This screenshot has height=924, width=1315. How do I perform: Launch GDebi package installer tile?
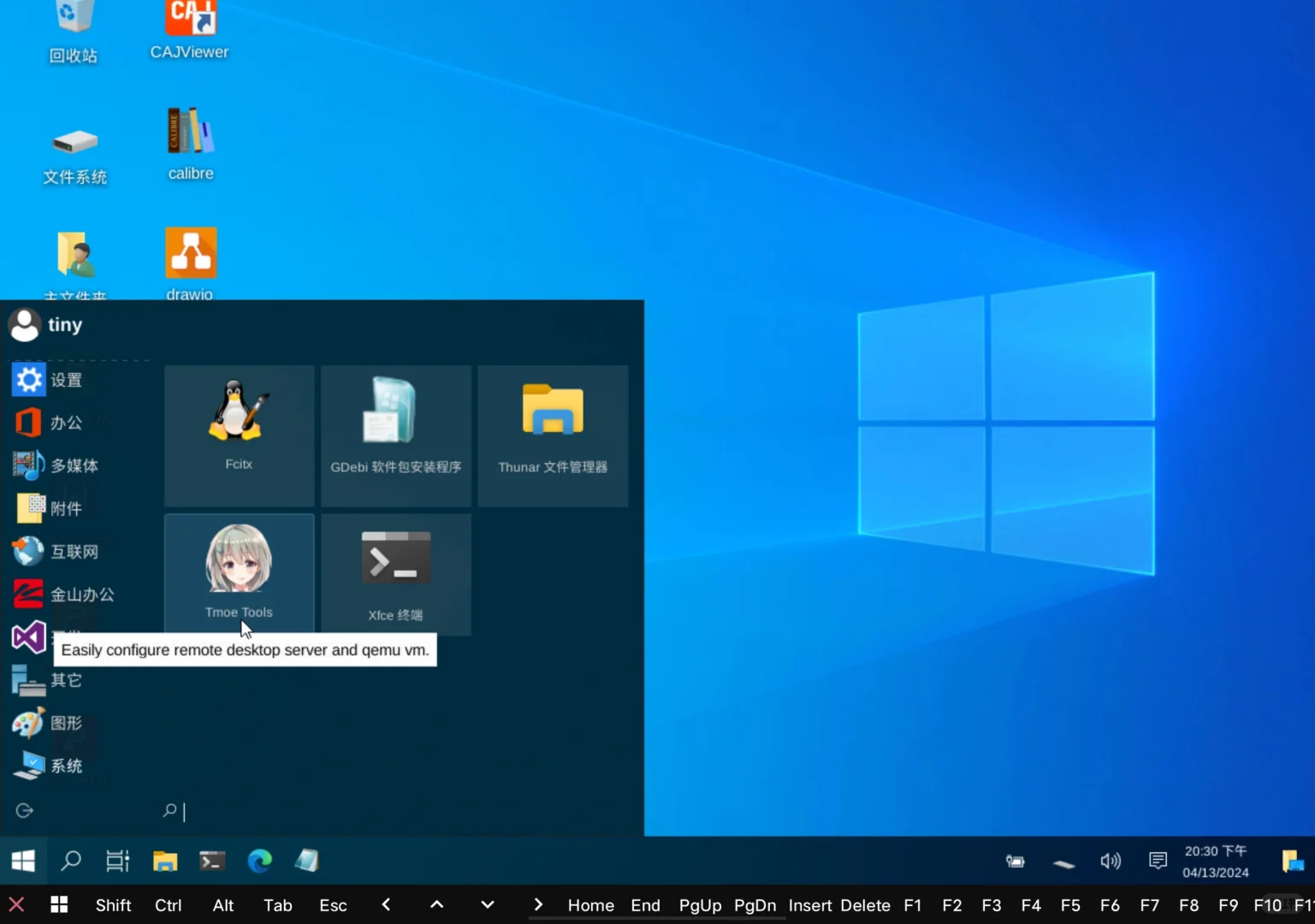pos(396,435)
